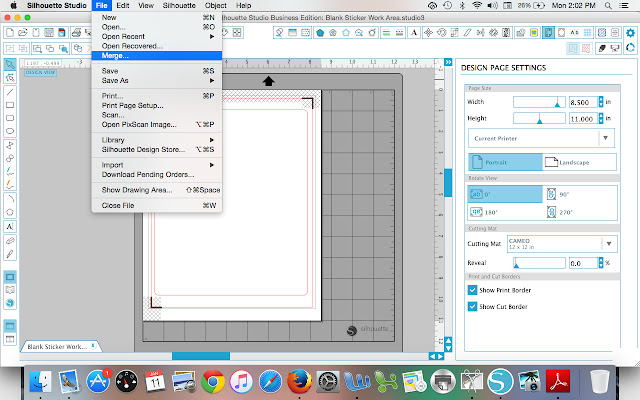640x400 pixels.
Task: Click the Width 8.500 input field
Action: [x=583, y=102]
